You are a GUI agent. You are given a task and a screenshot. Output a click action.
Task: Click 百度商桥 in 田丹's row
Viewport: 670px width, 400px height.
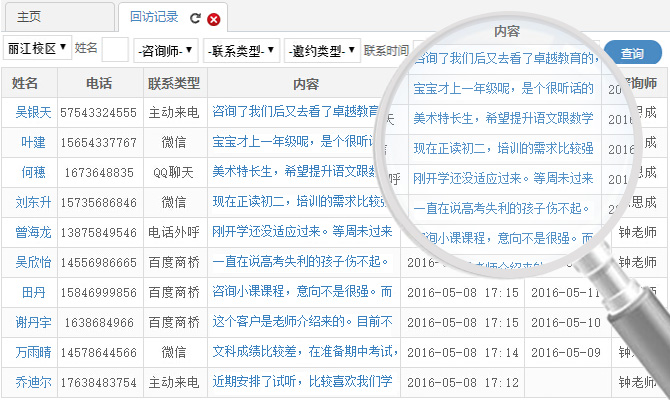click(174, 292)
